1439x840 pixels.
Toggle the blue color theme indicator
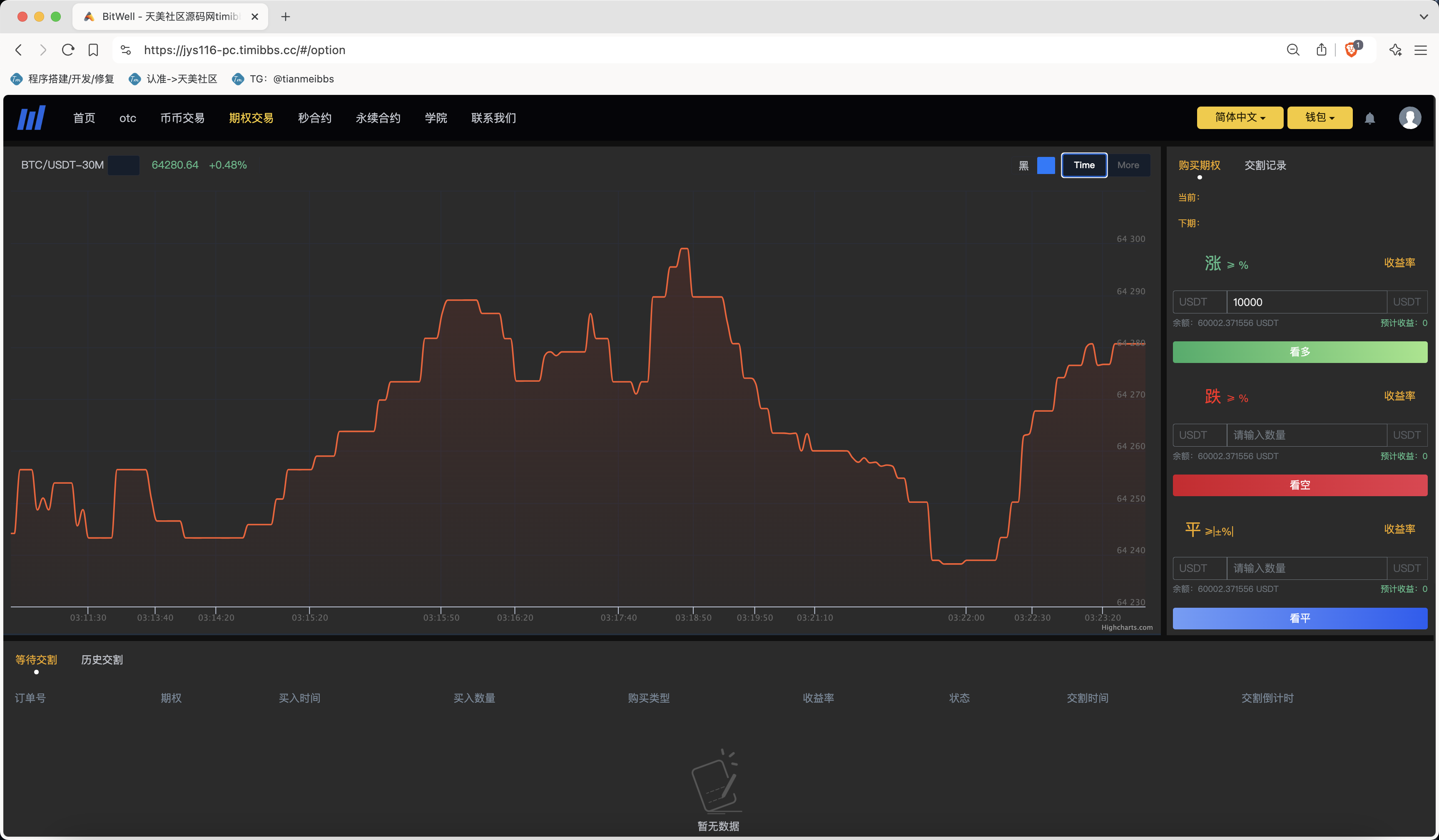[1047, 165]
